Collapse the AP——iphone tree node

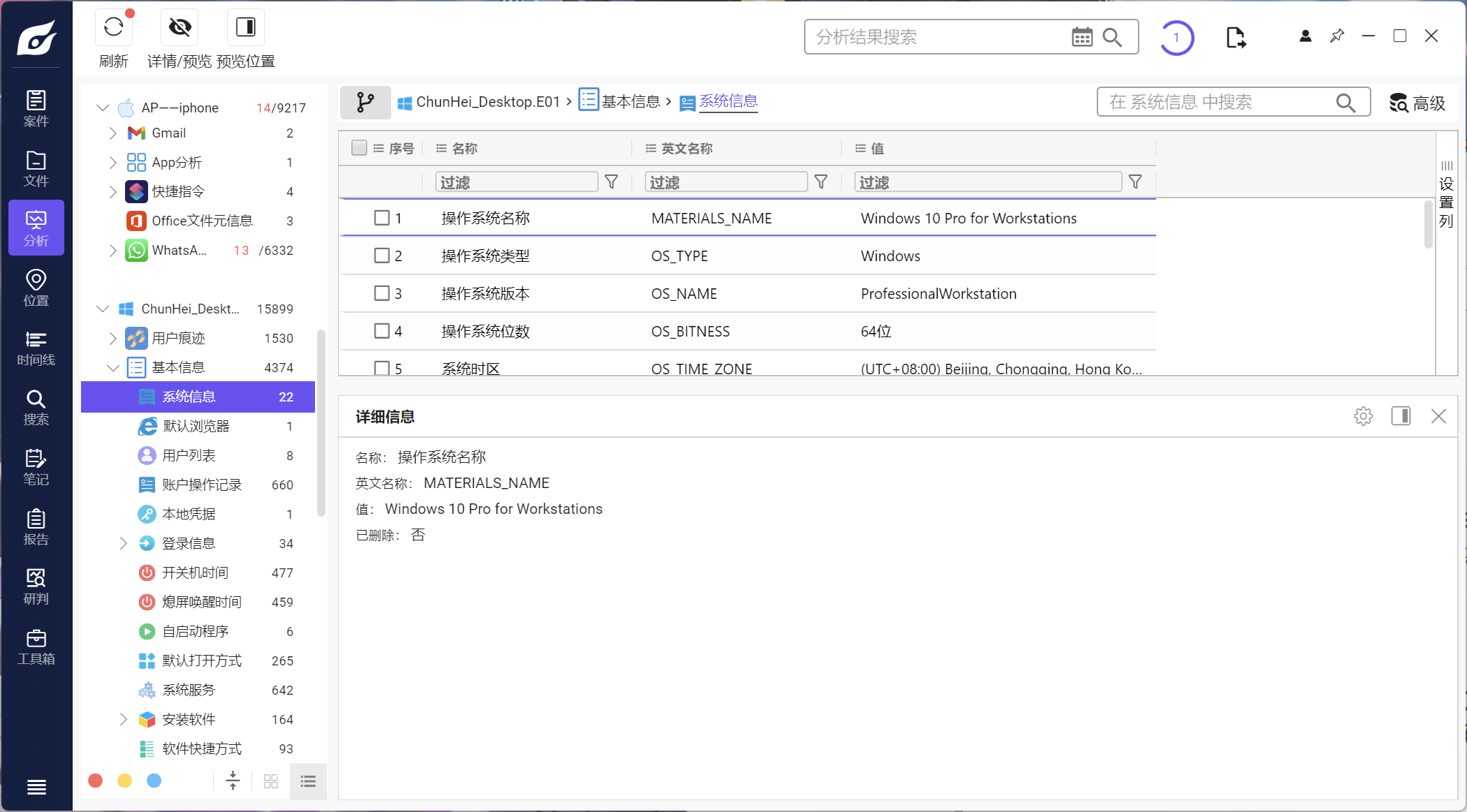(x=103, y=108)
